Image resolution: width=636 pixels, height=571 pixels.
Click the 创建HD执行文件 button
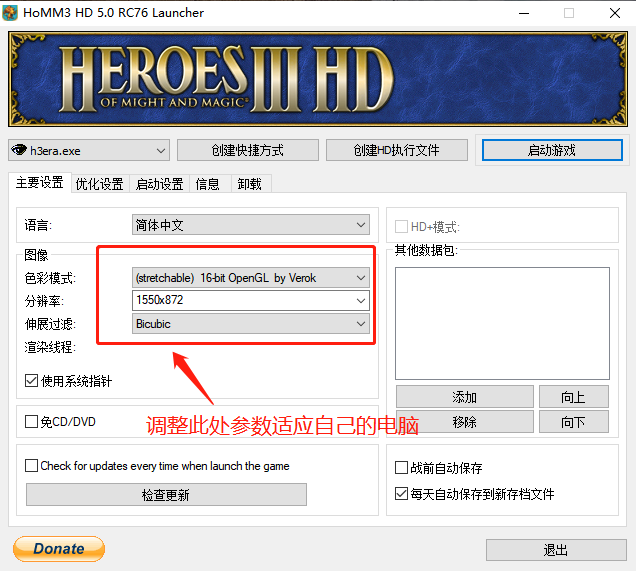click(x=396, y=150)
